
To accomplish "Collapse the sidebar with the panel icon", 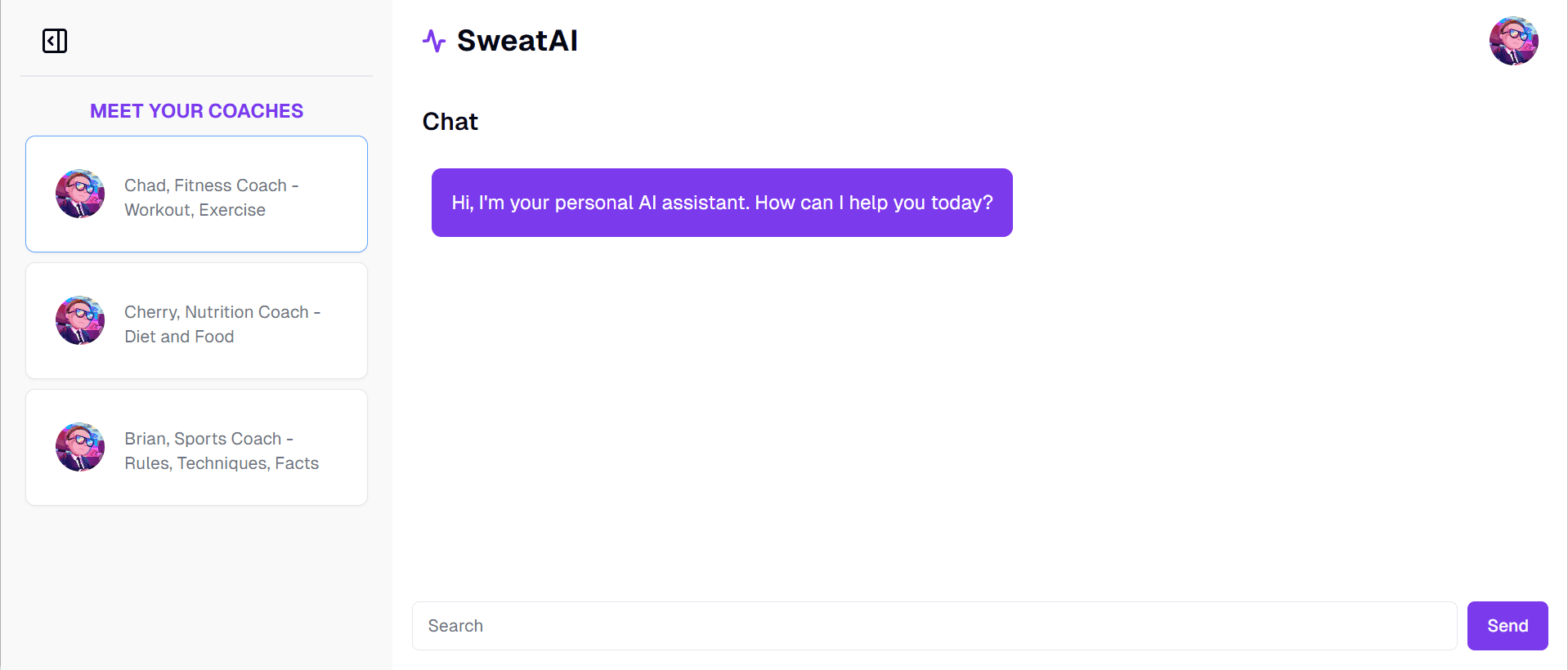I will point(55,41).
